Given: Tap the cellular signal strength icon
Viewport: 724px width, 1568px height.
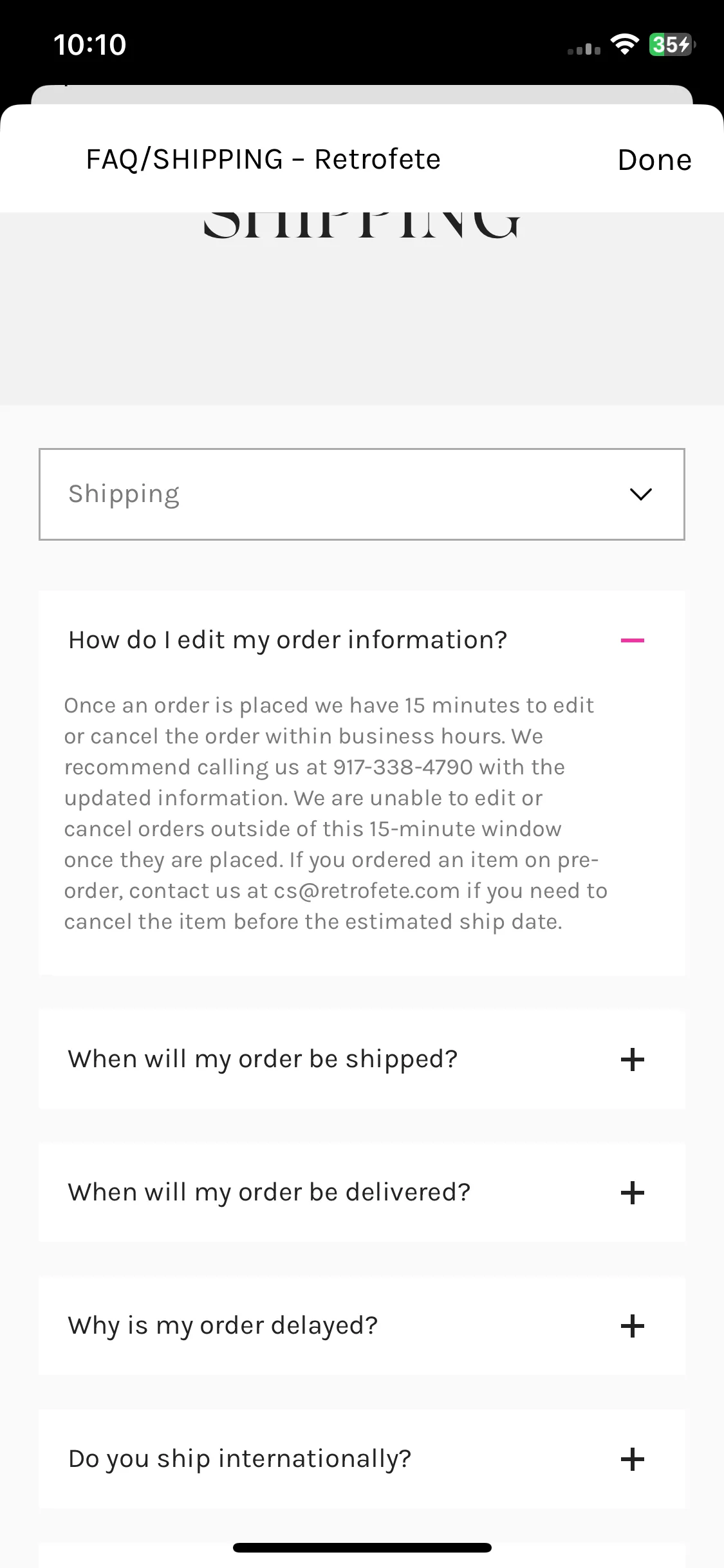Looking at the screenshot, I should pyautogui.click(x=584, y=48).
